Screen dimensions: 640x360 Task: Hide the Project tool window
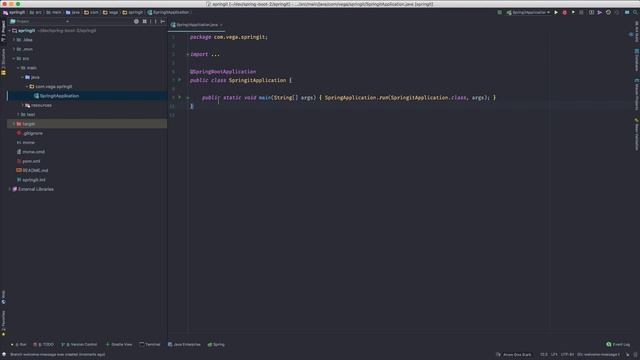pyautogui.click(x=162, y=21)
